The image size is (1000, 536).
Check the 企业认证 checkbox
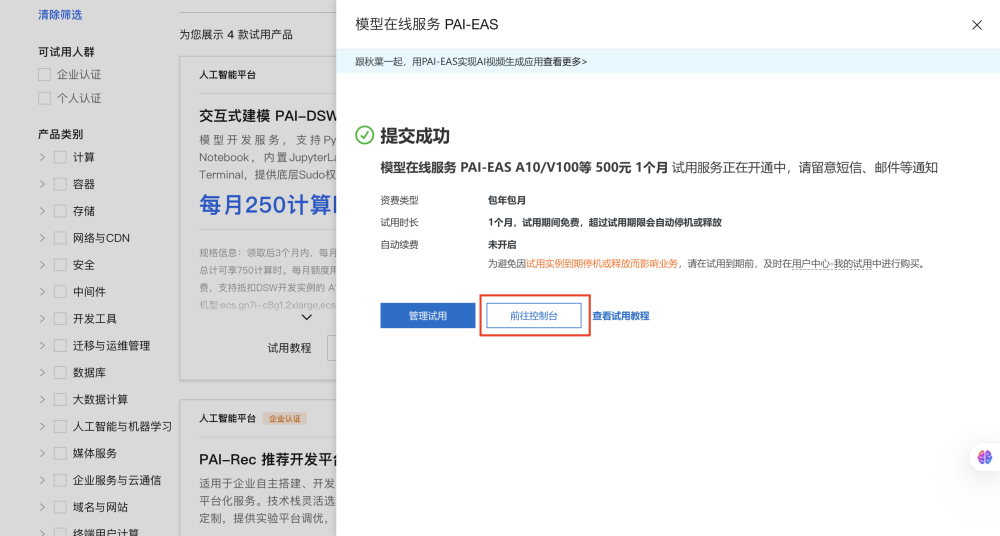(x=45, y=75)
